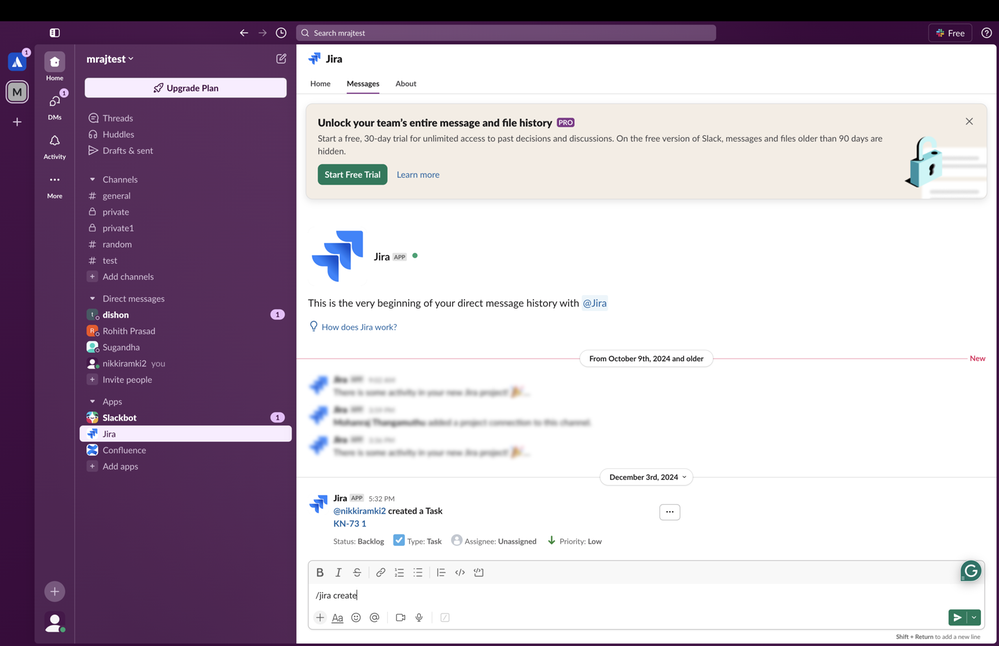Collapse the Channels section
The width and height of the screenshot is (999, 646).
click(x=92, y=180)
